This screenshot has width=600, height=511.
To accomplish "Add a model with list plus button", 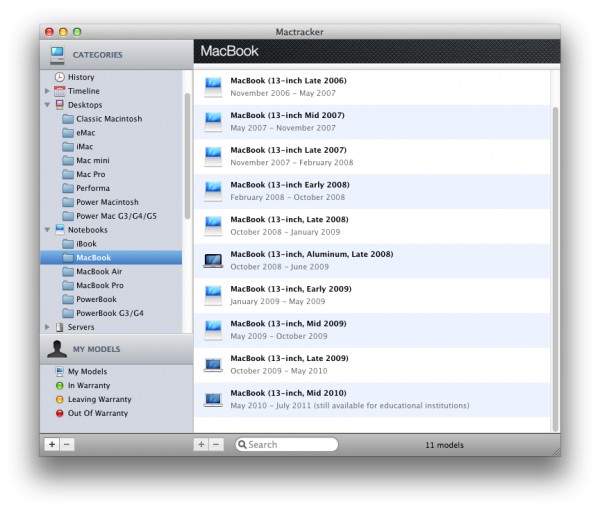I will click(201, 444).
